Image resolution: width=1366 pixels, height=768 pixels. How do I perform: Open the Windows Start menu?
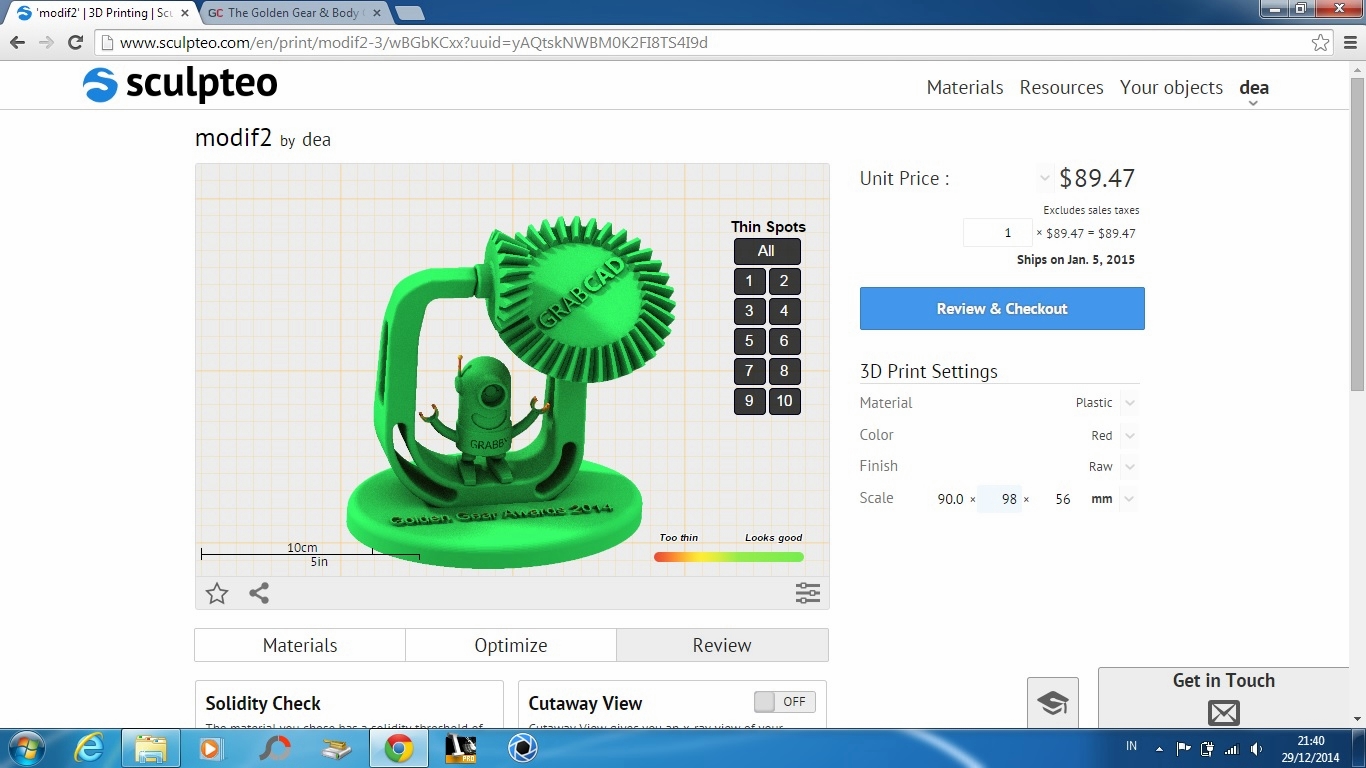[25, 748]
